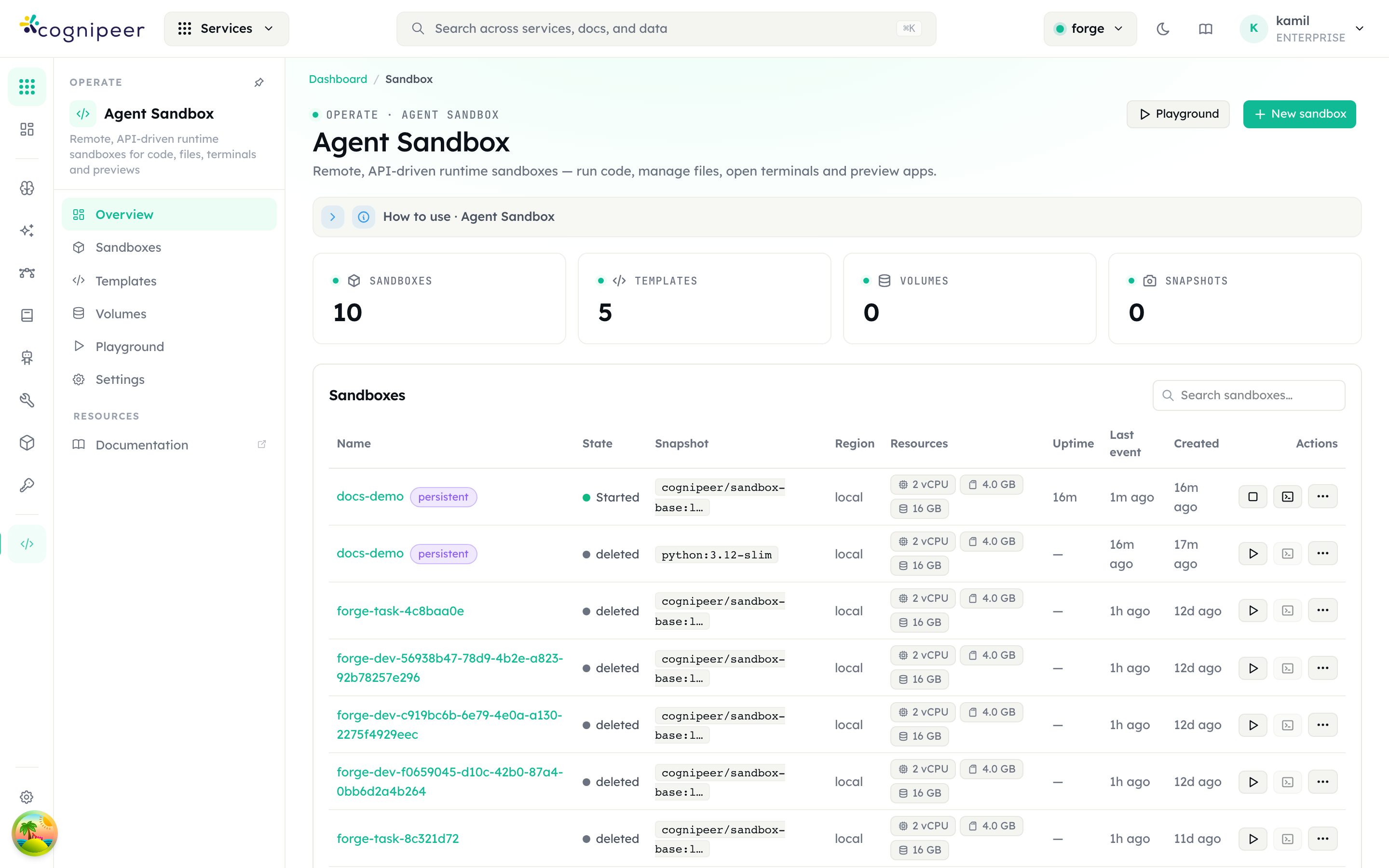Click the global search field

pyautogui.click(x=666, y=29)
